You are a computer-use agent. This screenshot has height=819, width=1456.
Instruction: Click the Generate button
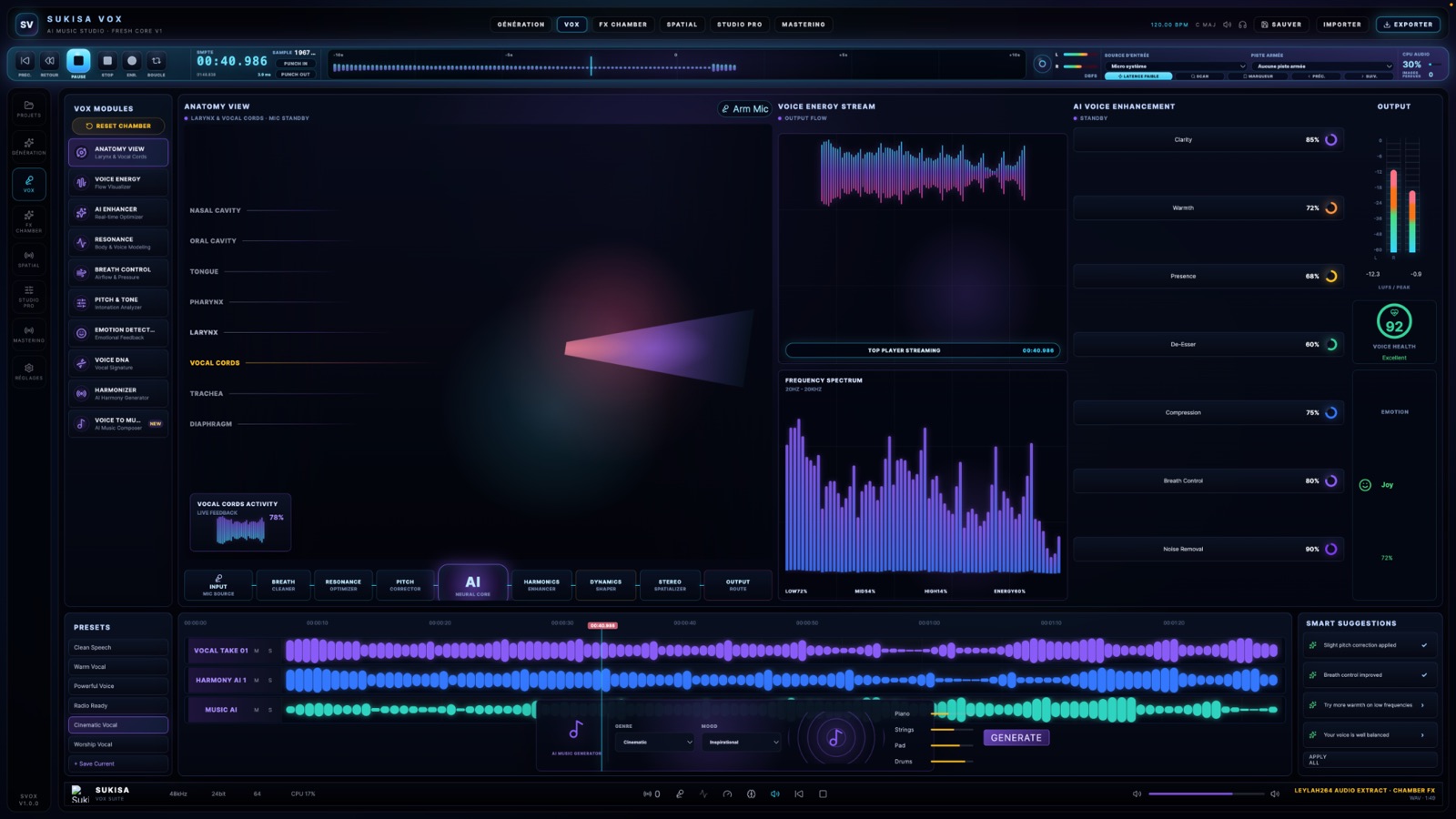(1016, 738)
